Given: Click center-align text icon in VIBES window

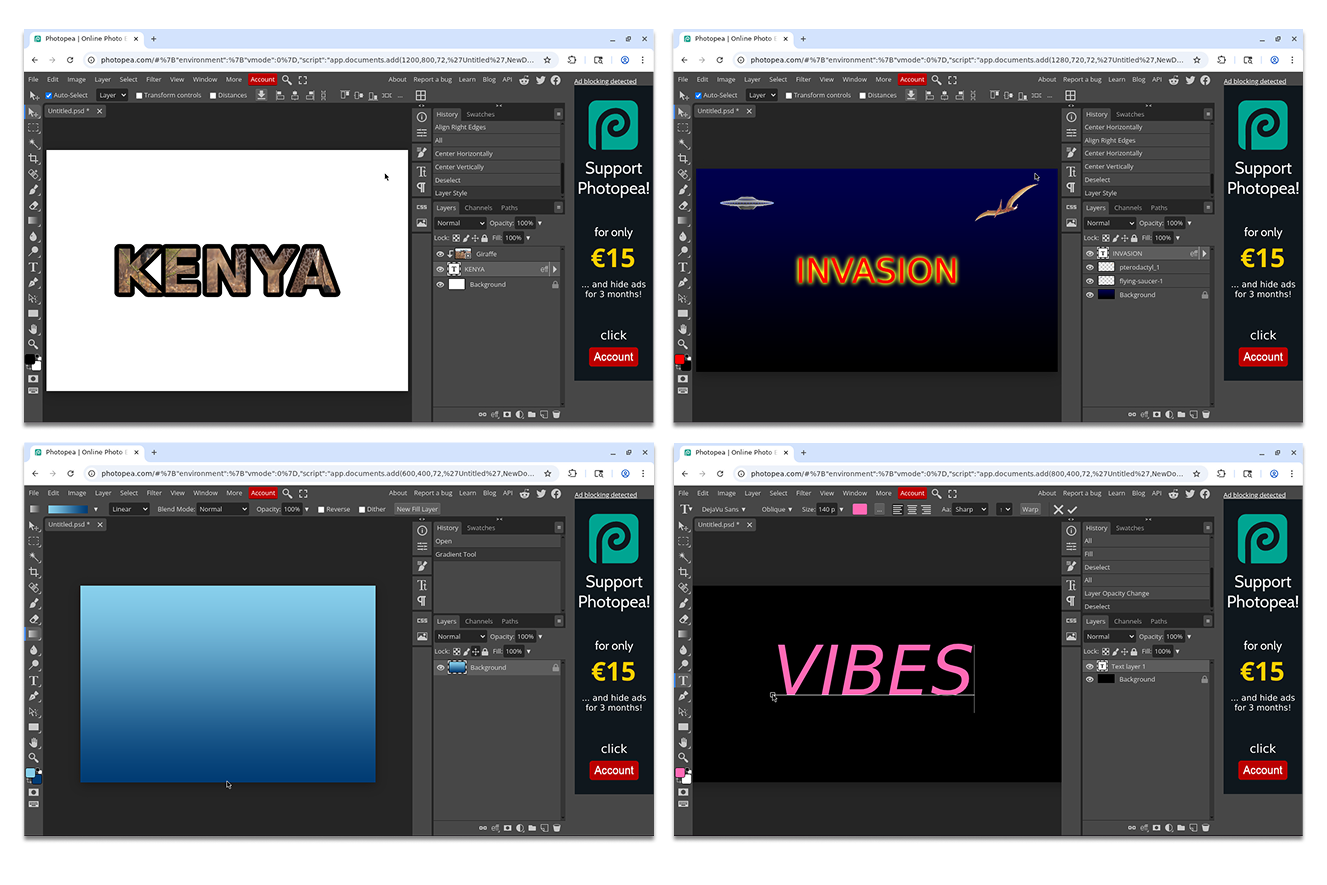Looking at the screenshot, I should point(911,509).
